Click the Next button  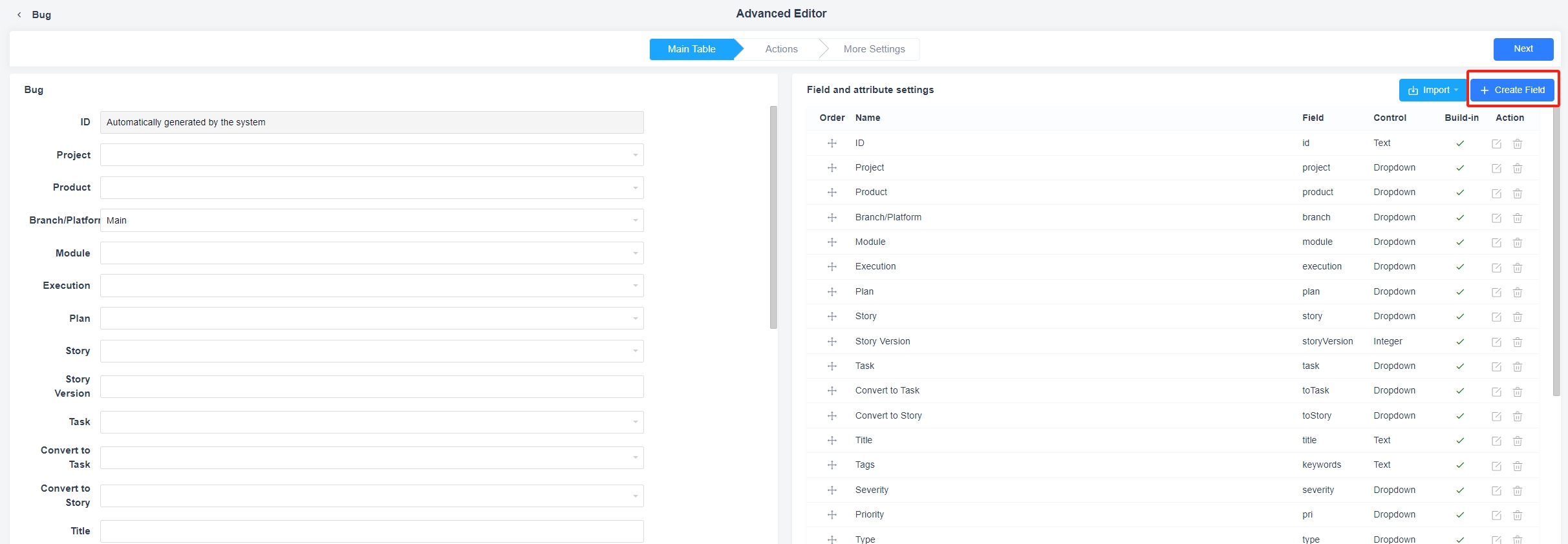[1523, 49]
